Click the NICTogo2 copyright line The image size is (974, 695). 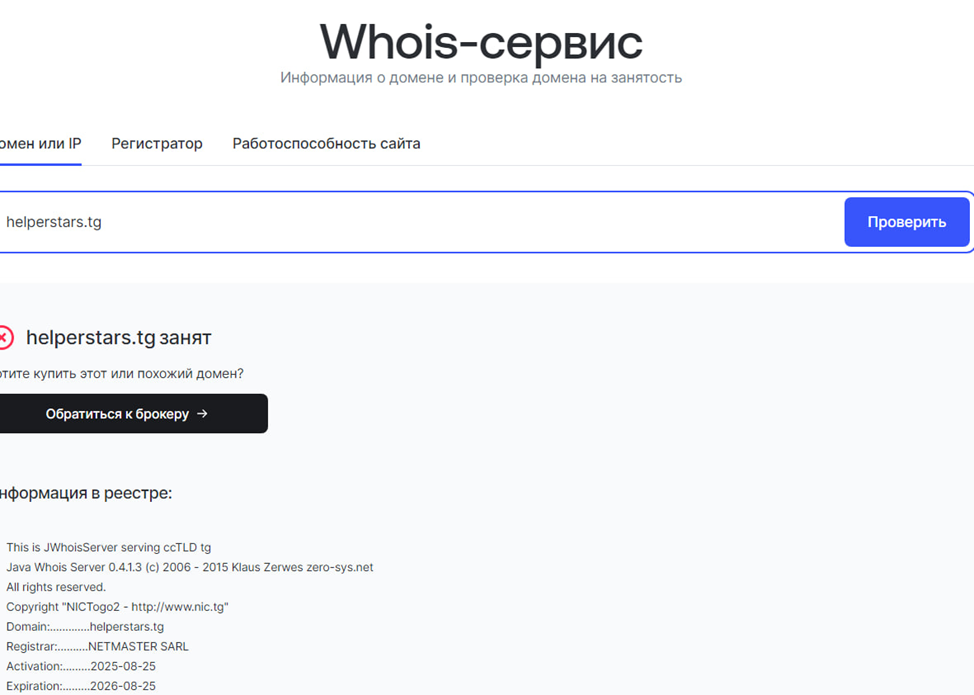click(117, 607)
